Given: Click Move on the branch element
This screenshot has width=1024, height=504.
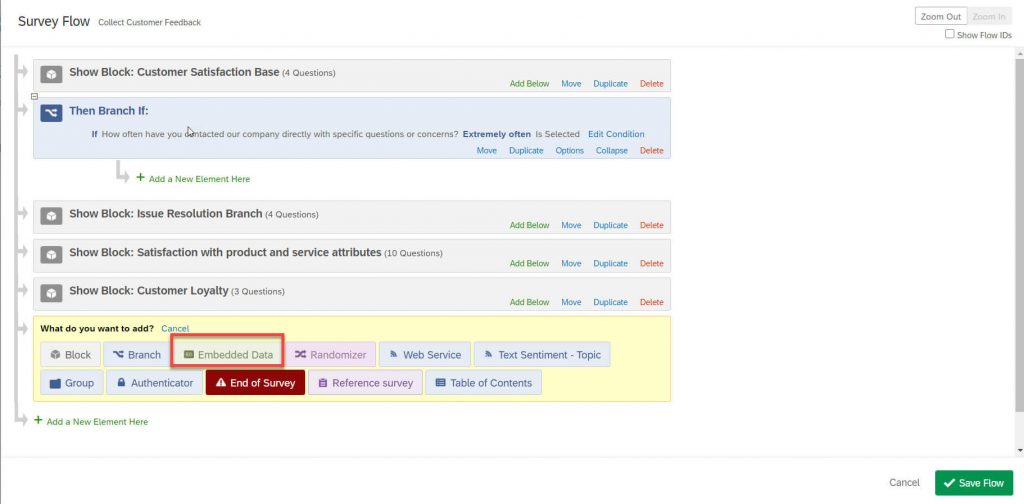Looking at the screenshot, I should (487, 150).
